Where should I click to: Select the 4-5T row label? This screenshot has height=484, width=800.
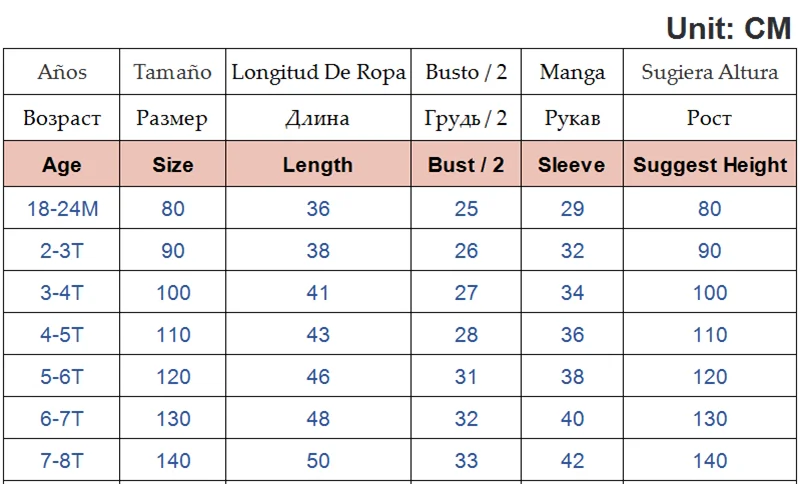(x=62, y=335)
